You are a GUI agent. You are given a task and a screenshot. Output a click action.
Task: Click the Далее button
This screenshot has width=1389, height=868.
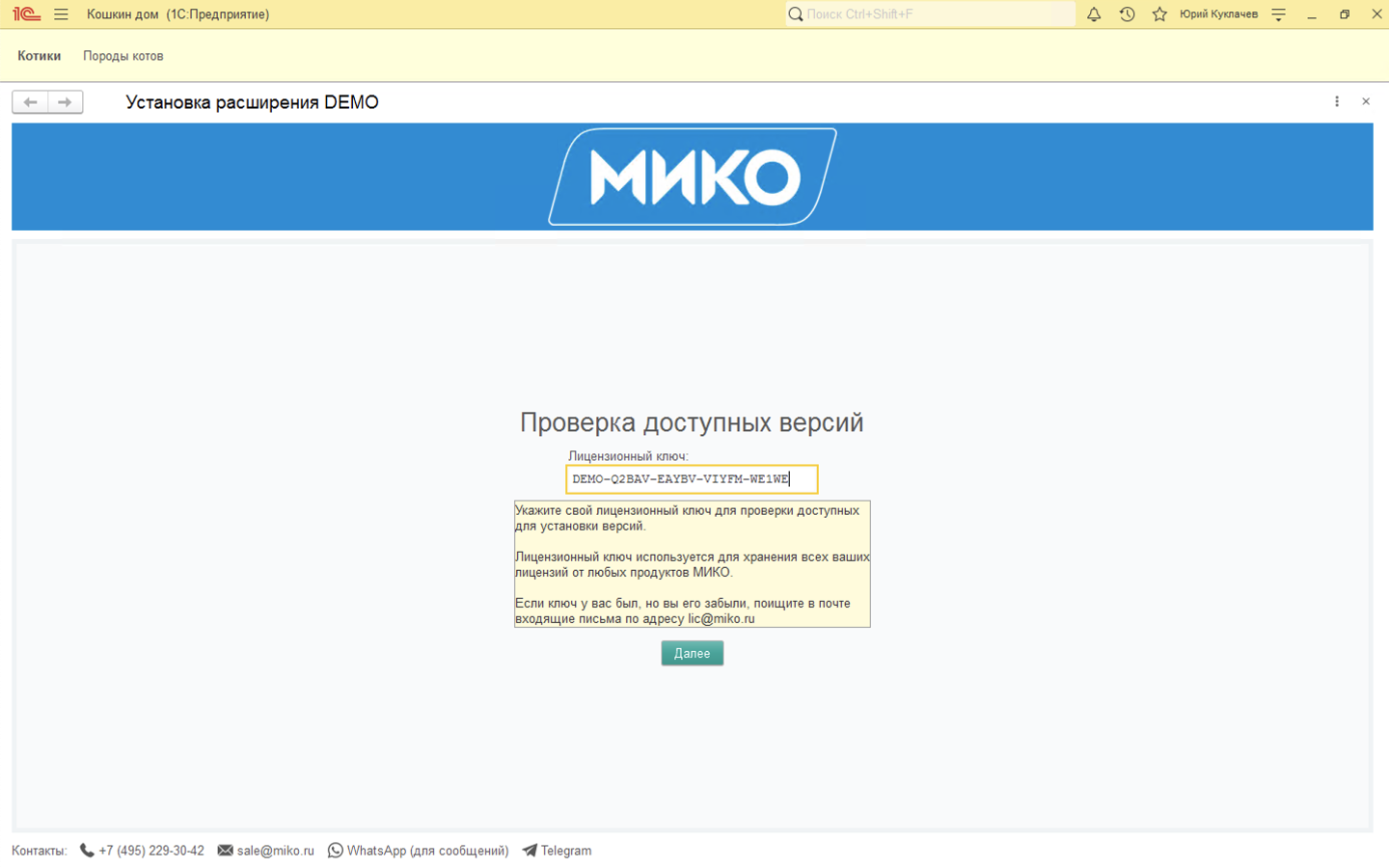693,653
